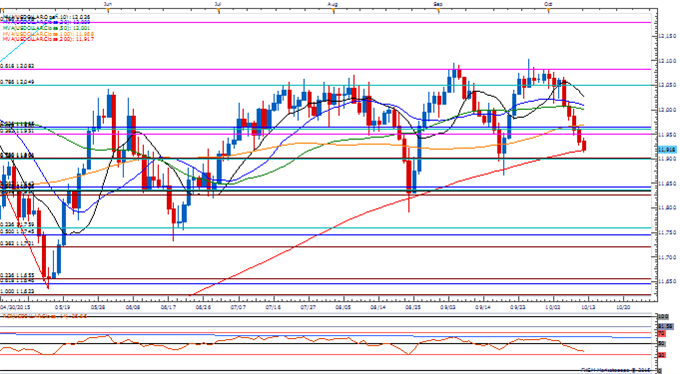Click the 12.150 price axis value

click(x=668, y=36)
